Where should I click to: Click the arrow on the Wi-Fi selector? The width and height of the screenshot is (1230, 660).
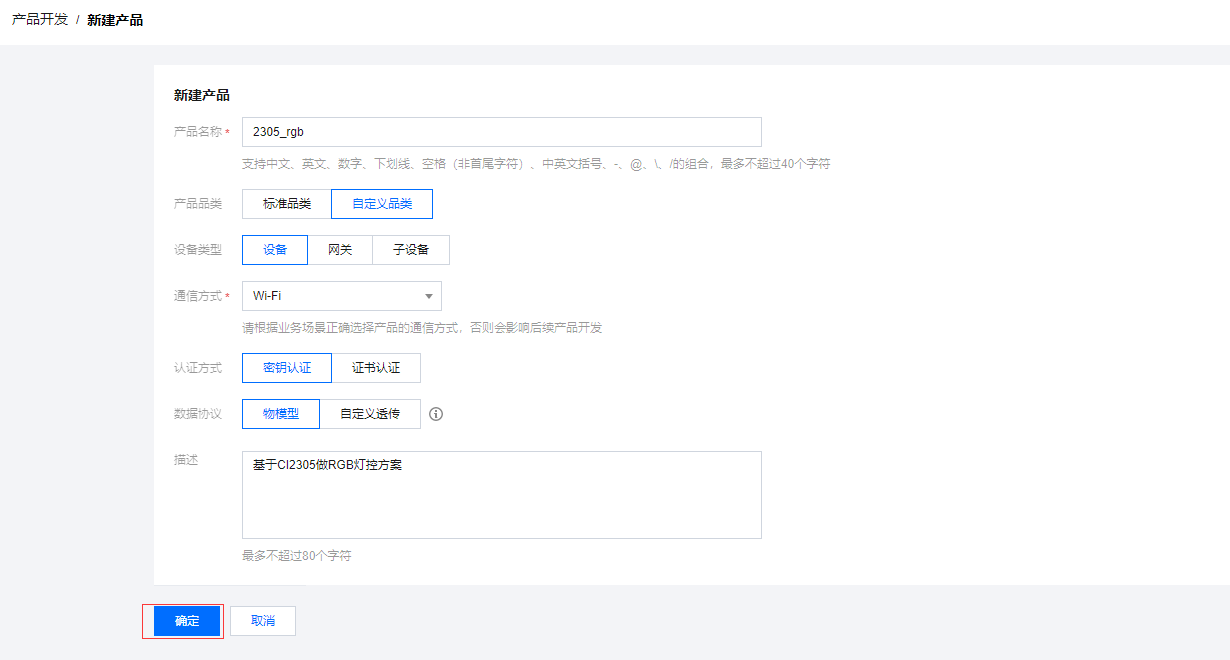(x=428, y=296)
